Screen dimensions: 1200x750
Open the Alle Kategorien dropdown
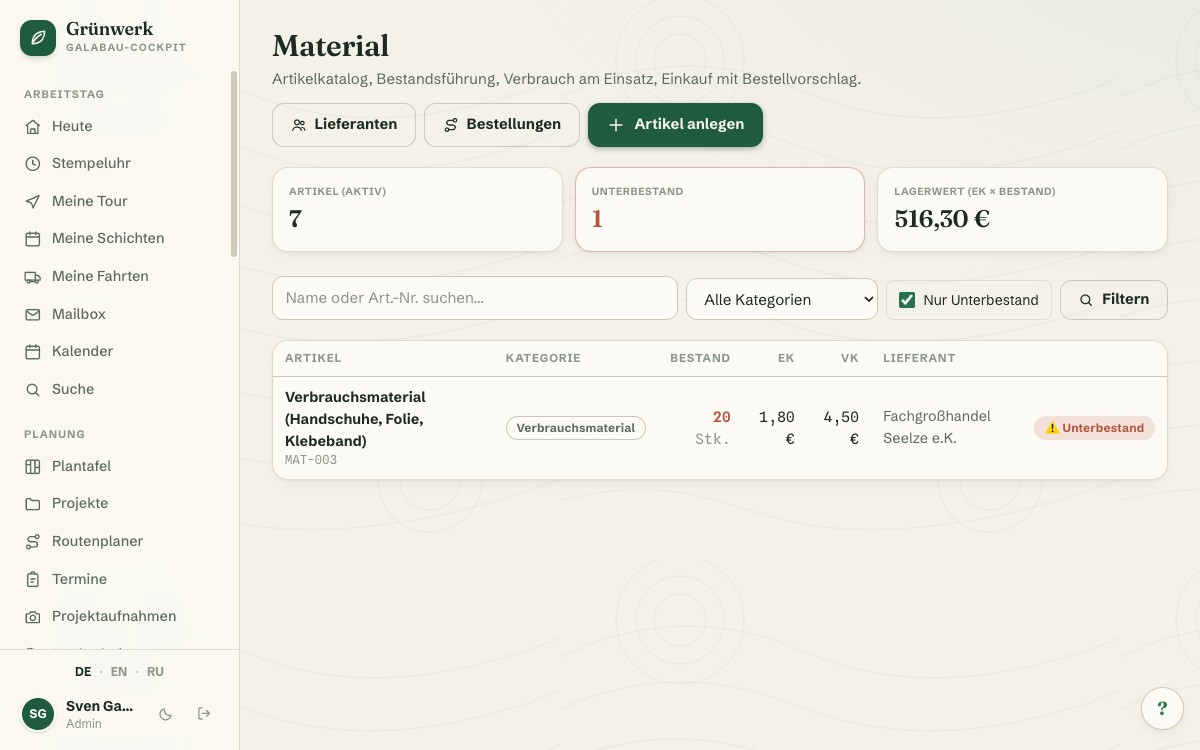click(x=782, y=299)
